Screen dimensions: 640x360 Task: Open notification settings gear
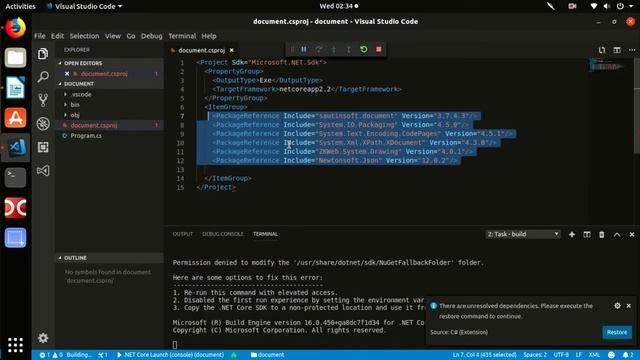pyautogui.click(x=617, y=305)
